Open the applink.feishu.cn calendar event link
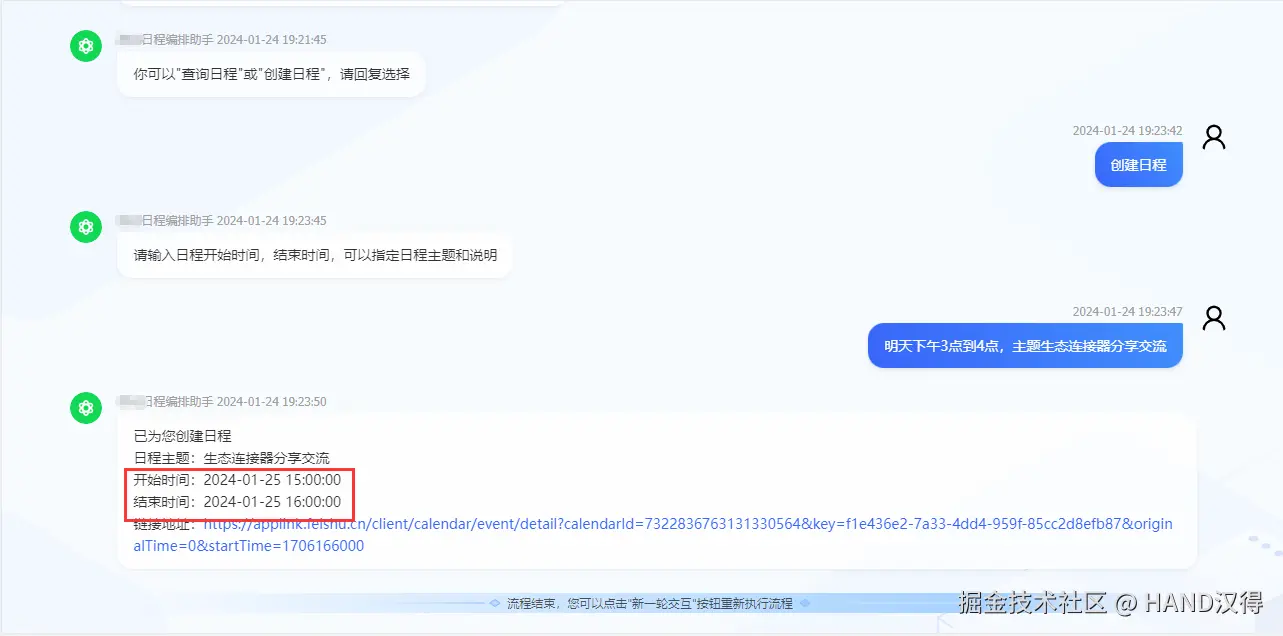 tap(652, 535)
